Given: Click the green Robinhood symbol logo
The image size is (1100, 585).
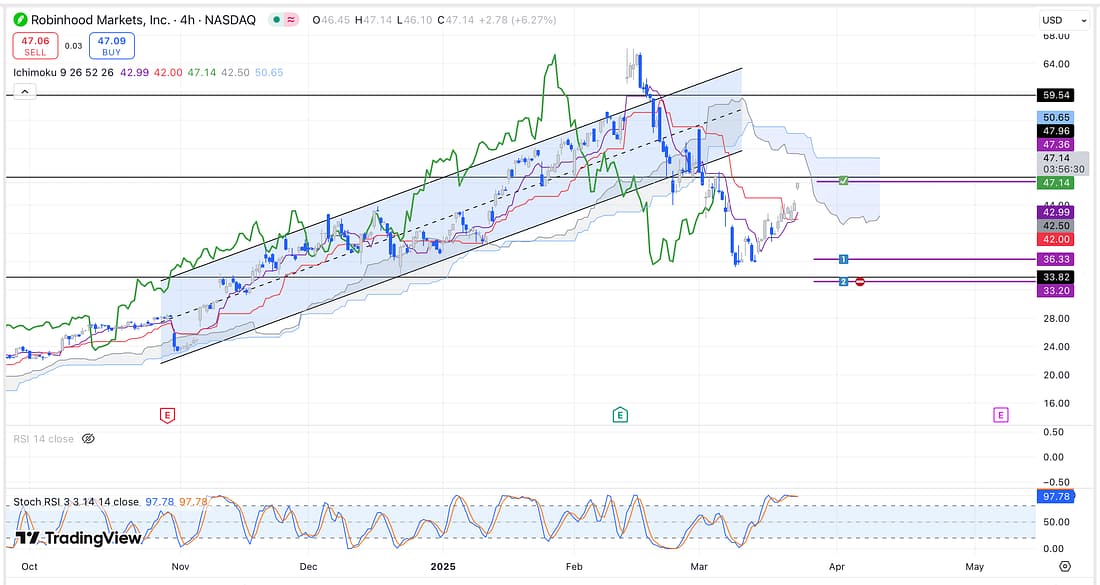Looking at the screenshot, I should click(19, 19).
